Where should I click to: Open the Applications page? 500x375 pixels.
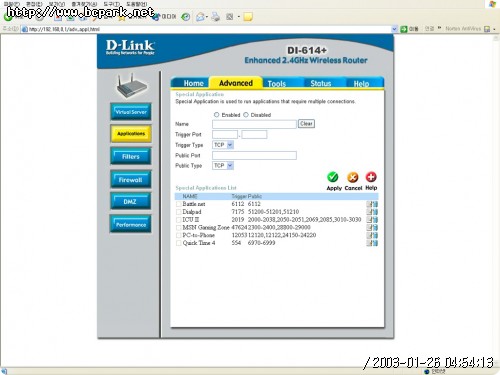(x=131, y=134)
